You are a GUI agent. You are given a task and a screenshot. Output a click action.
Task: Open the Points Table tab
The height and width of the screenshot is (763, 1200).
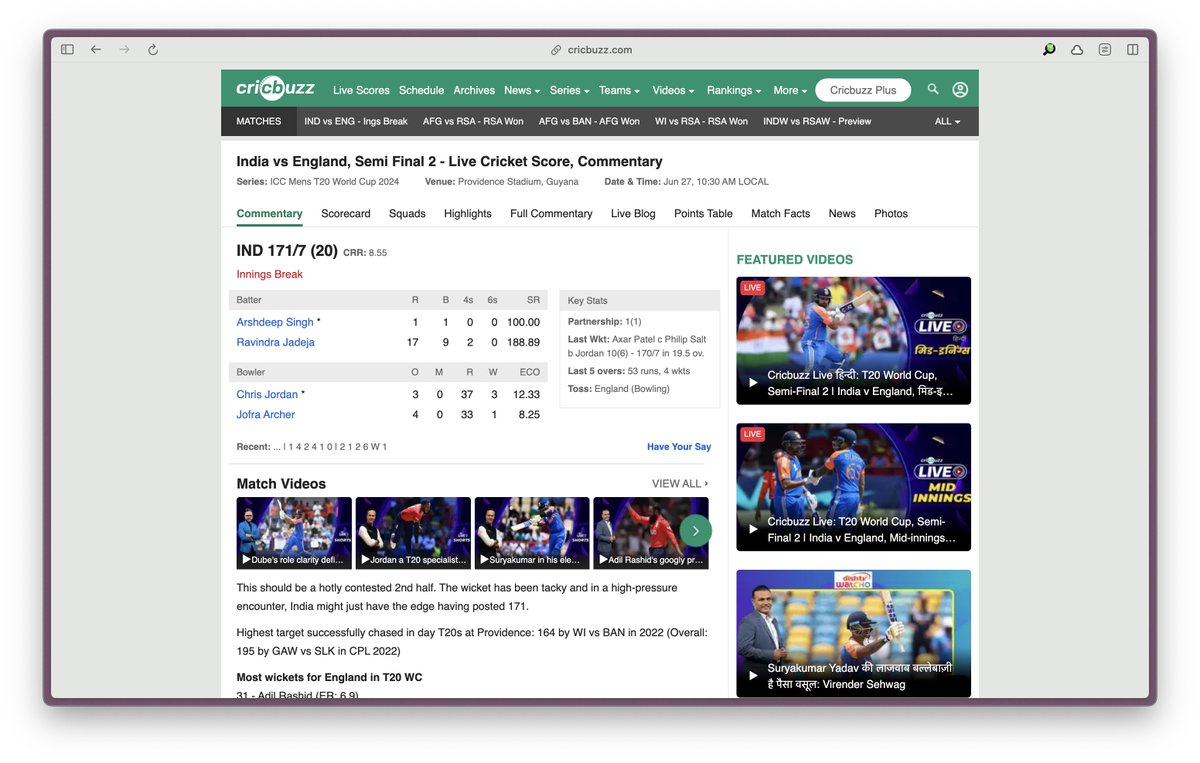pyautogui.click(x=703, y=213)
